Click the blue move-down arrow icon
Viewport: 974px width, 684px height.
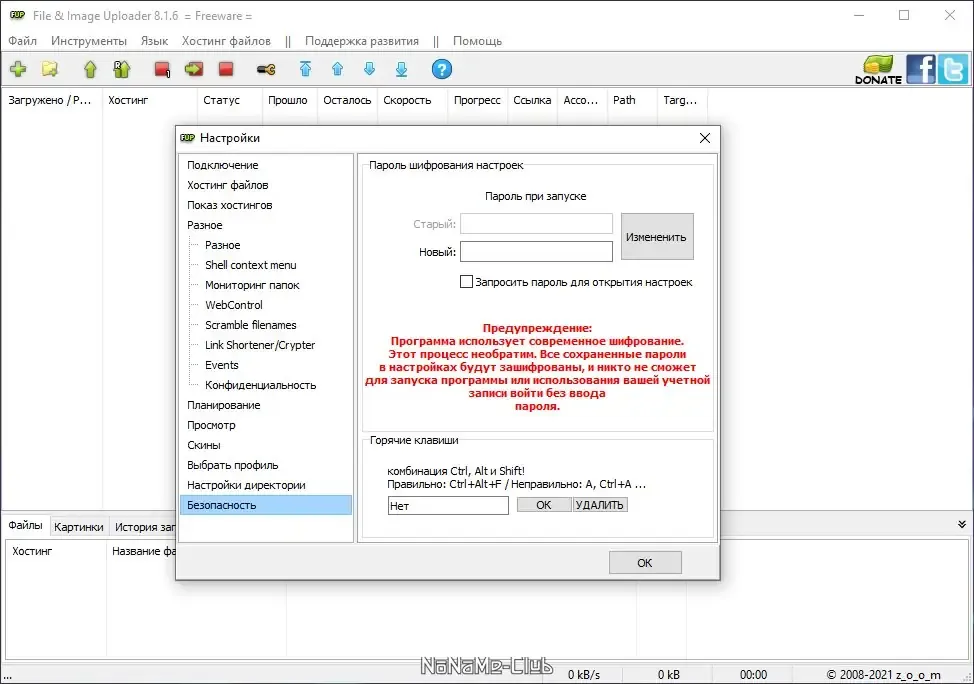[370, 69]
